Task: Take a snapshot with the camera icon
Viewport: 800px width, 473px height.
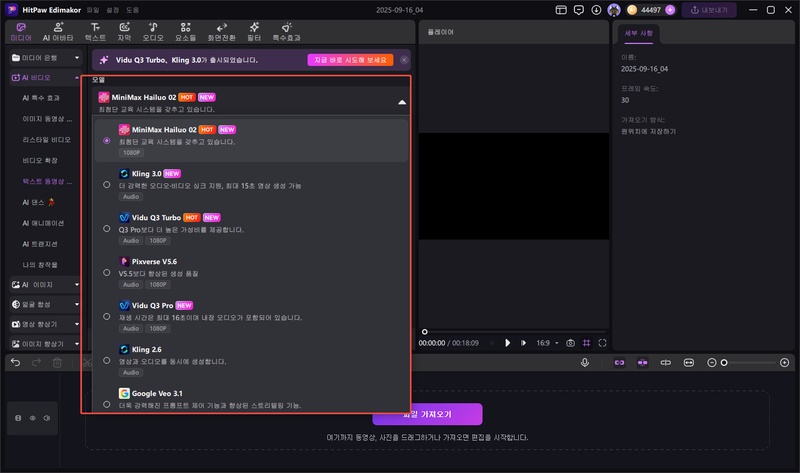Action: point(570,343)
